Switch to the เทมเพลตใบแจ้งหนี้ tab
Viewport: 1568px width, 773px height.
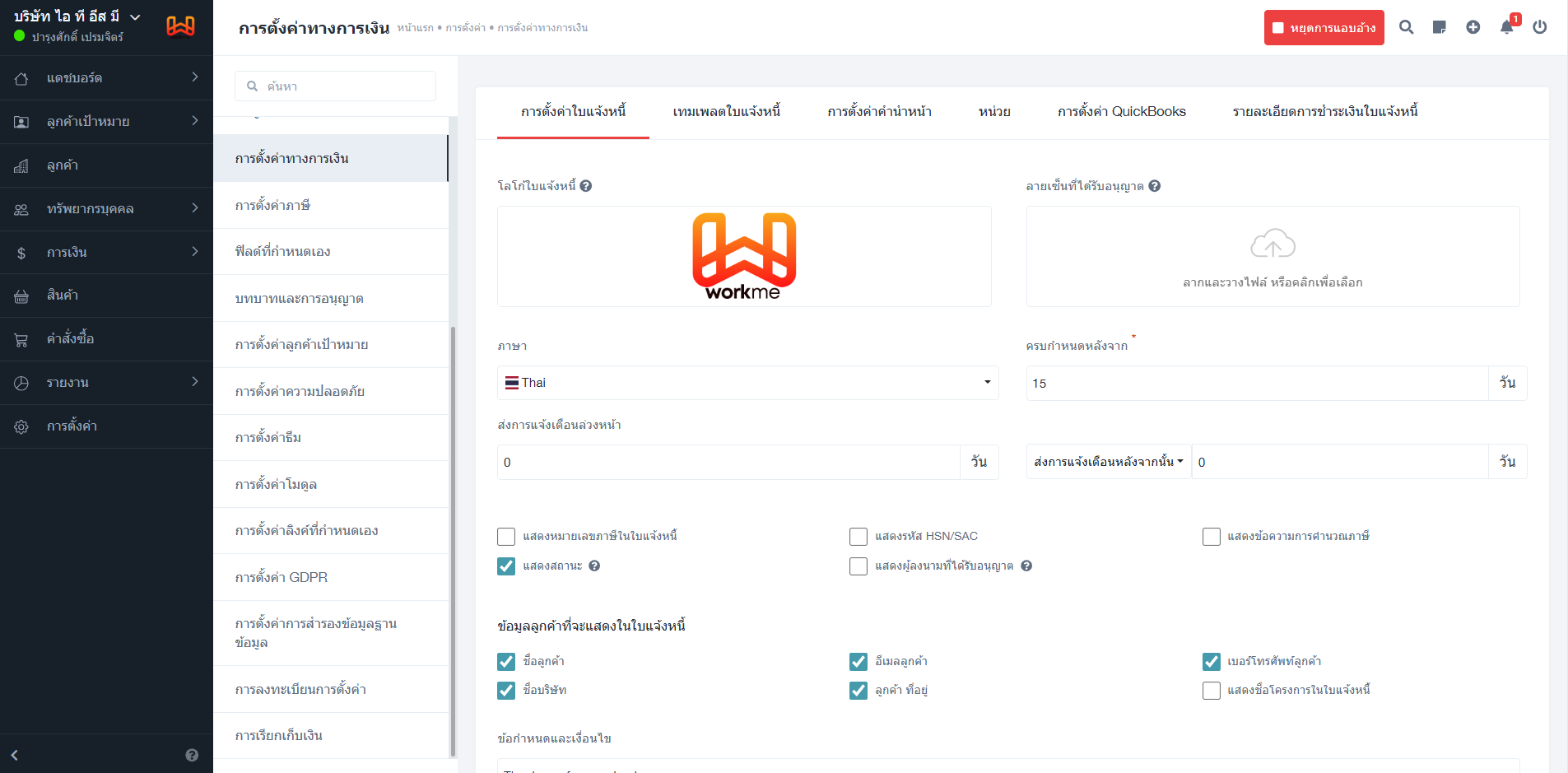(x=726, y=112)
